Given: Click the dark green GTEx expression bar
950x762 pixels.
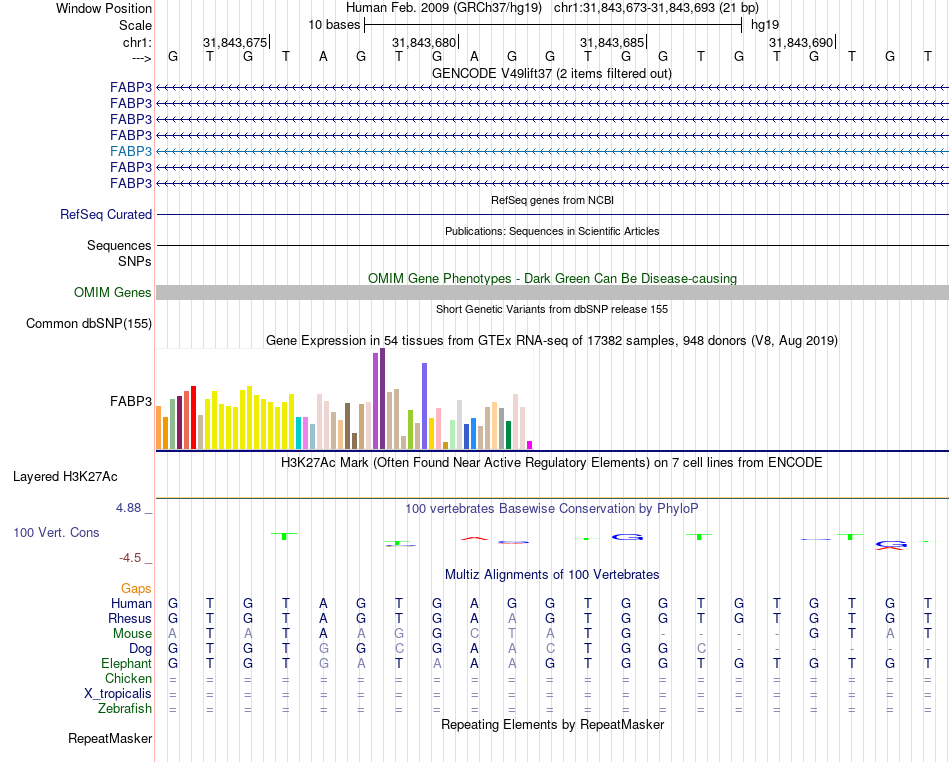Looking at the screenshot, I should [509, 435].
